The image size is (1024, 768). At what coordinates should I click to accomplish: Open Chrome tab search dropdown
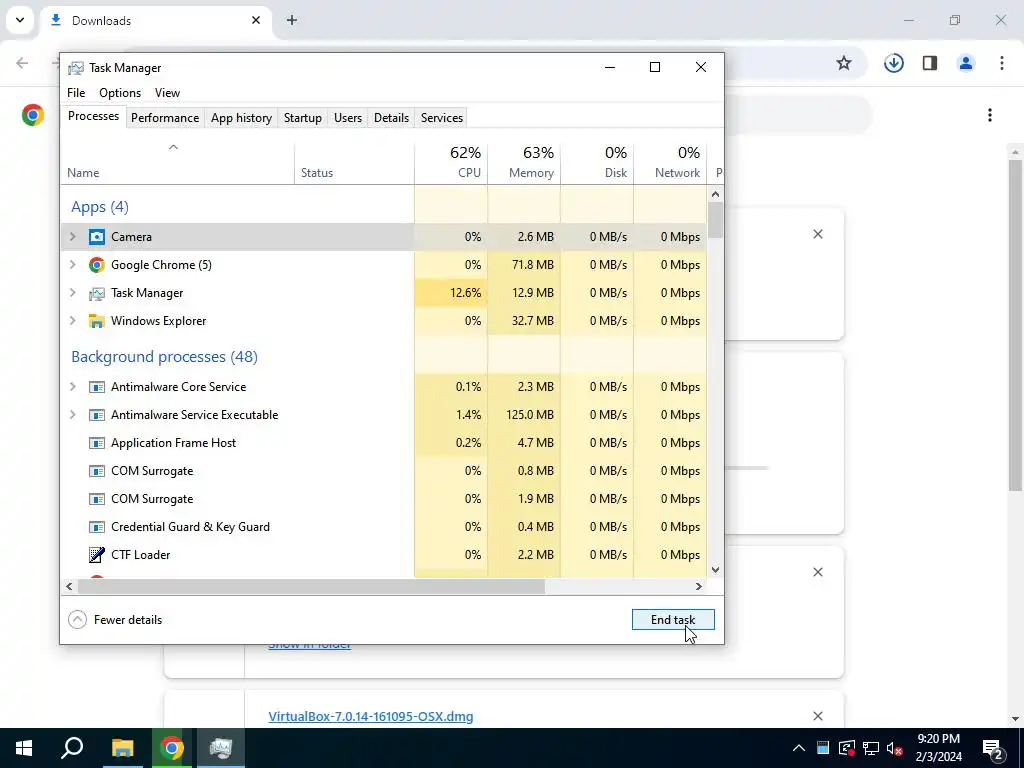tap(20, 20)
